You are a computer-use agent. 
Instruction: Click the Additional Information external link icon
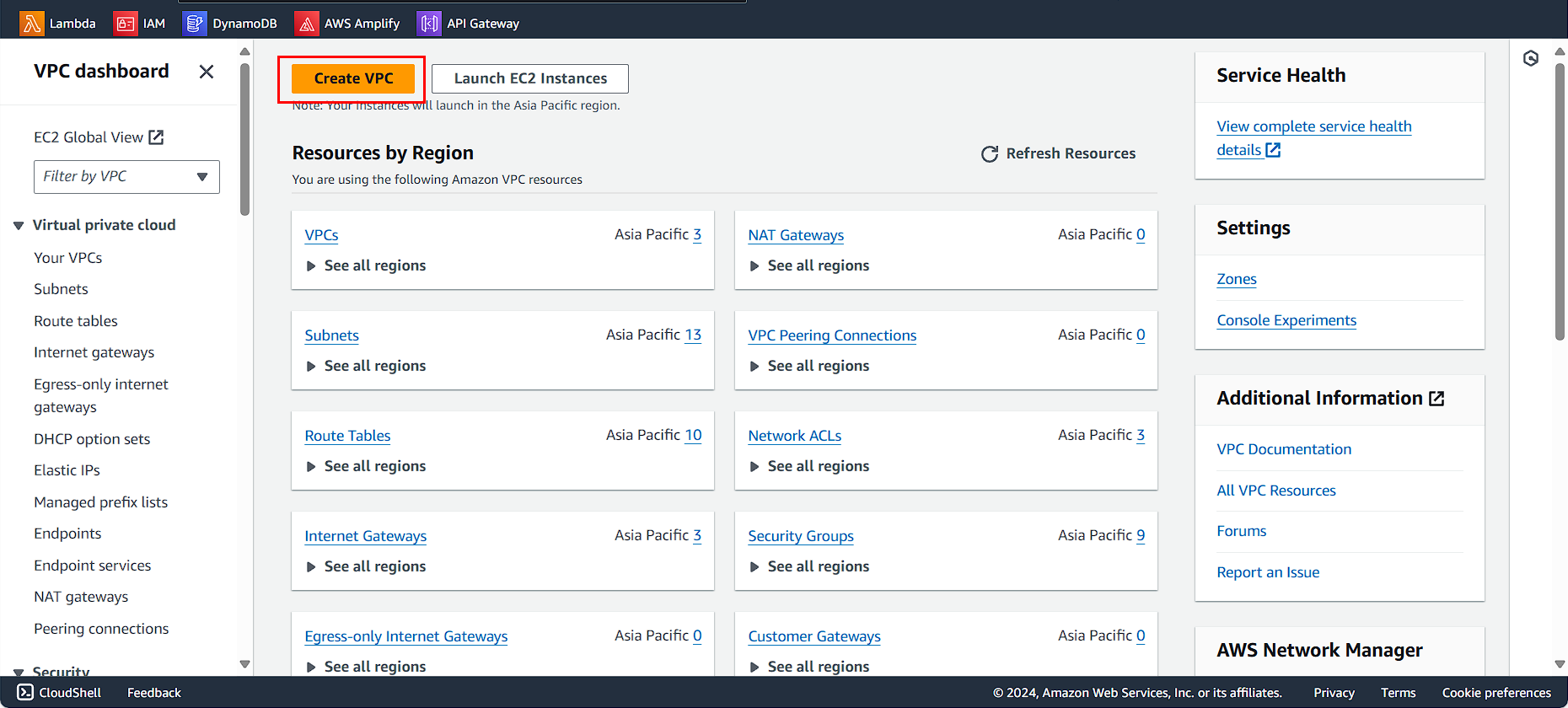pos(1436,399)
